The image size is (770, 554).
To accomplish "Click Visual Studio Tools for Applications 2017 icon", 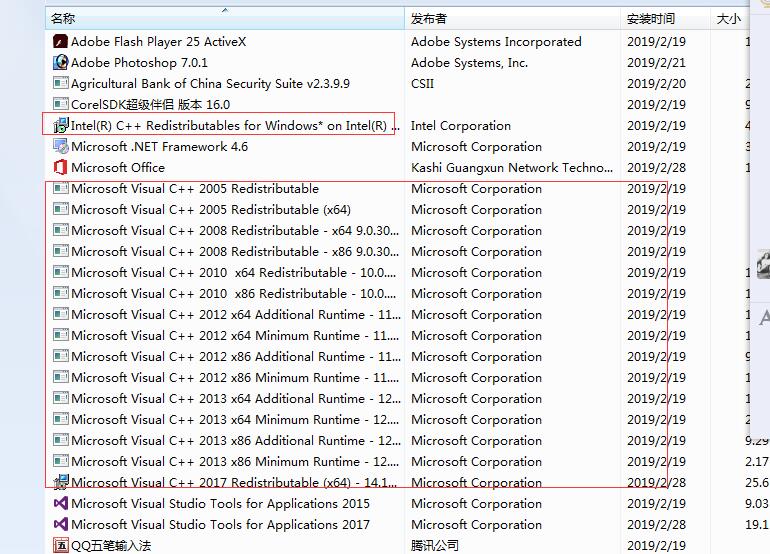I will [60, 525].
